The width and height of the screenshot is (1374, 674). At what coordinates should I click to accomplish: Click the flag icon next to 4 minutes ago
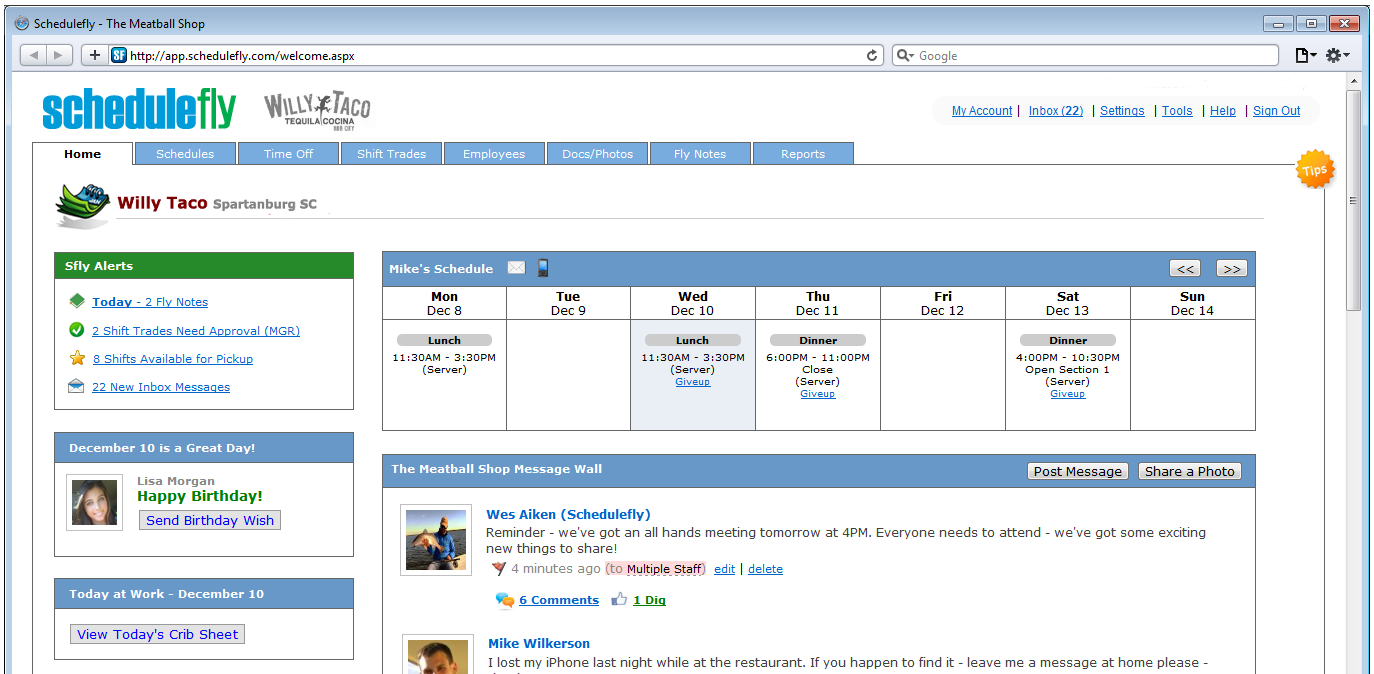499,568
